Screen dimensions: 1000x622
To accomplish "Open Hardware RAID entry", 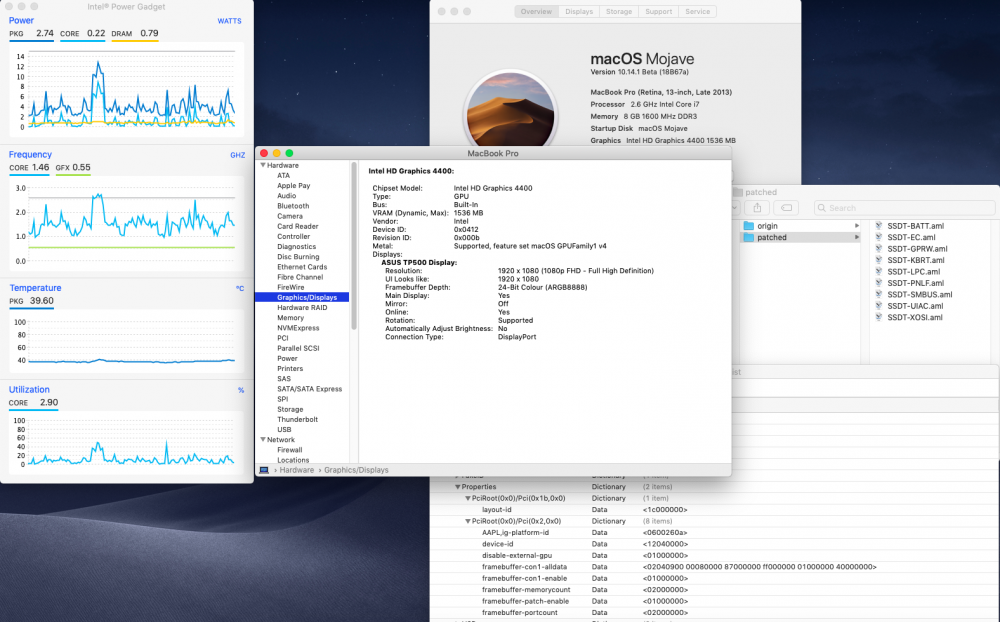I will coord(302,307).
